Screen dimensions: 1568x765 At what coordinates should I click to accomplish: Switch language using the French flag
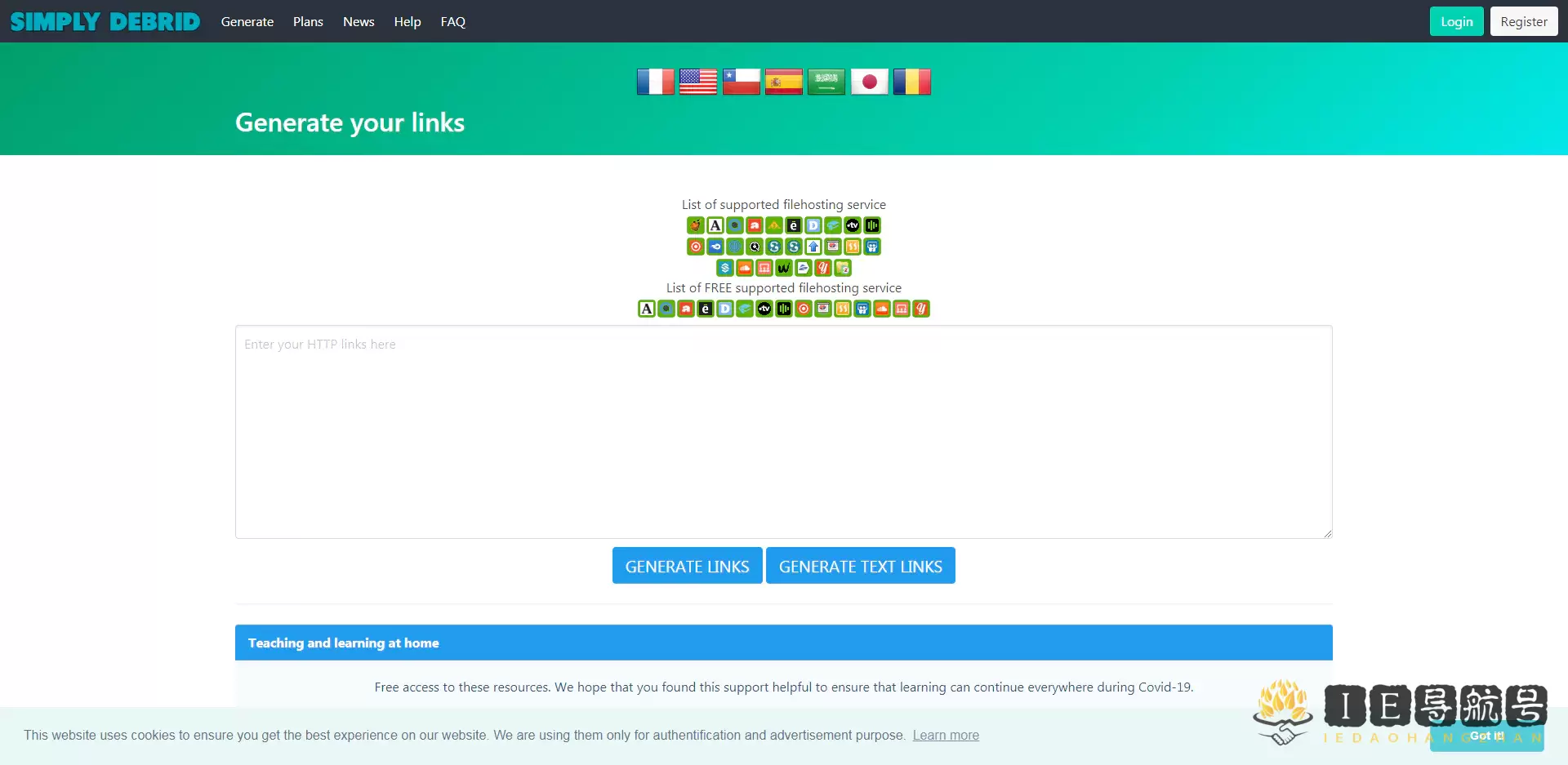[x=655, y=82]
